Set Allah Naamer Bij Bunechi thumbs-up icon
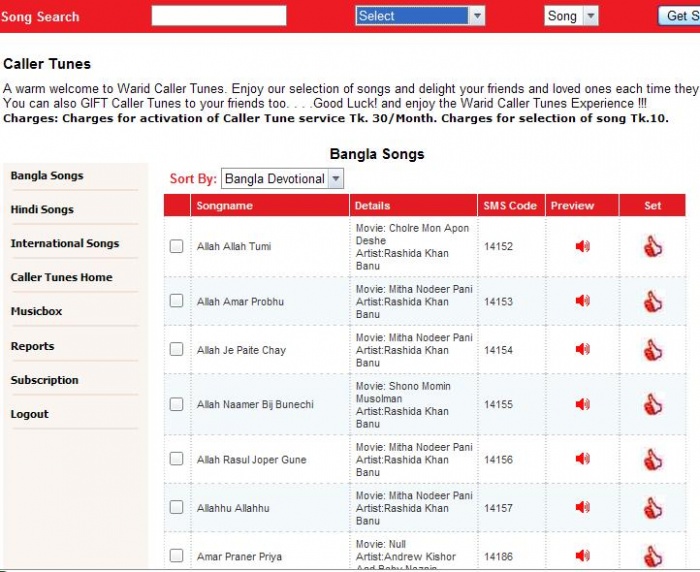The image size is (700, 572). pos(653,404)
